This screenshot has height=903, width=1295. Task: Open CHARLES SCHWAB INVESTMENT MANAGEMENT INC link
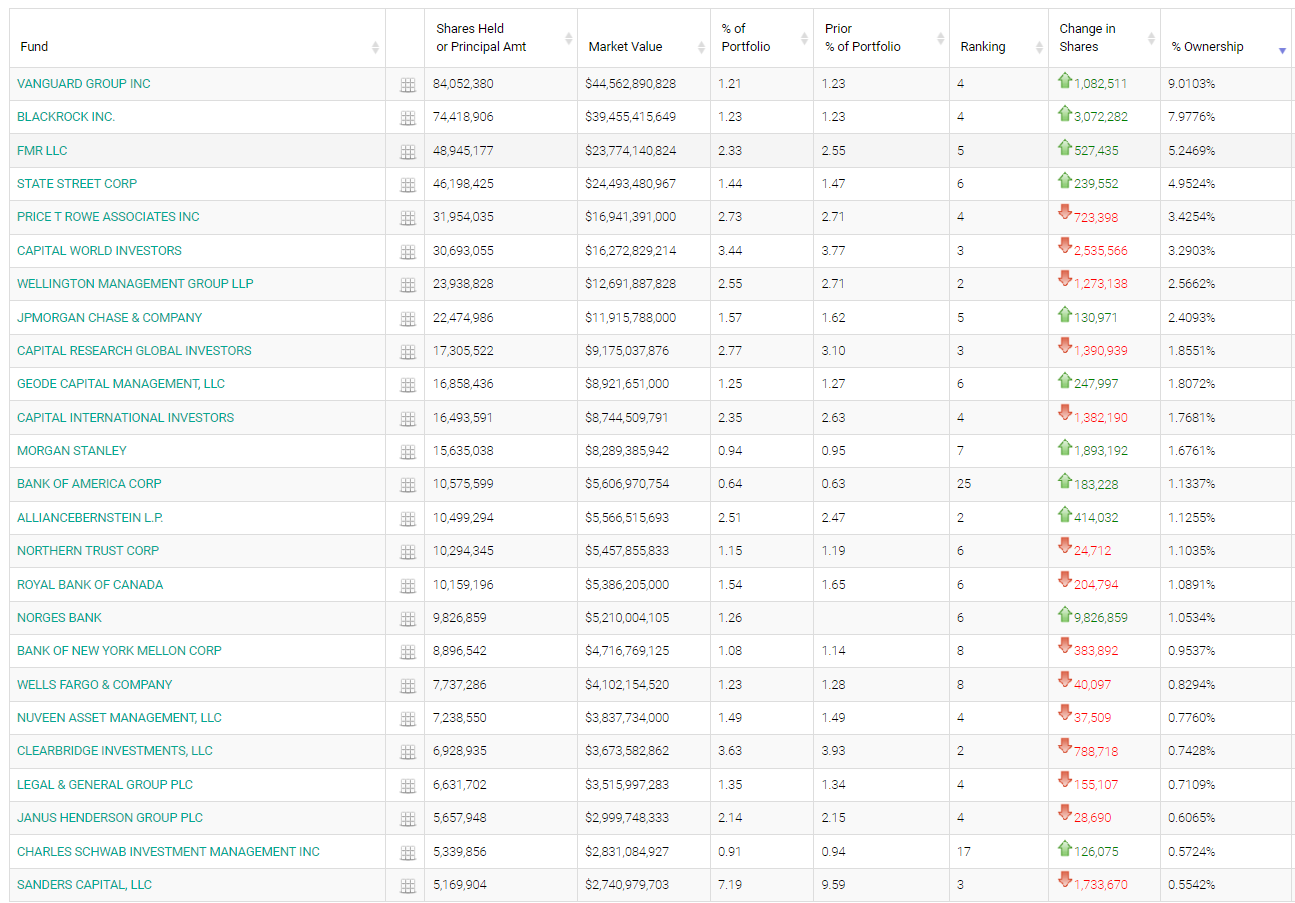168,852
